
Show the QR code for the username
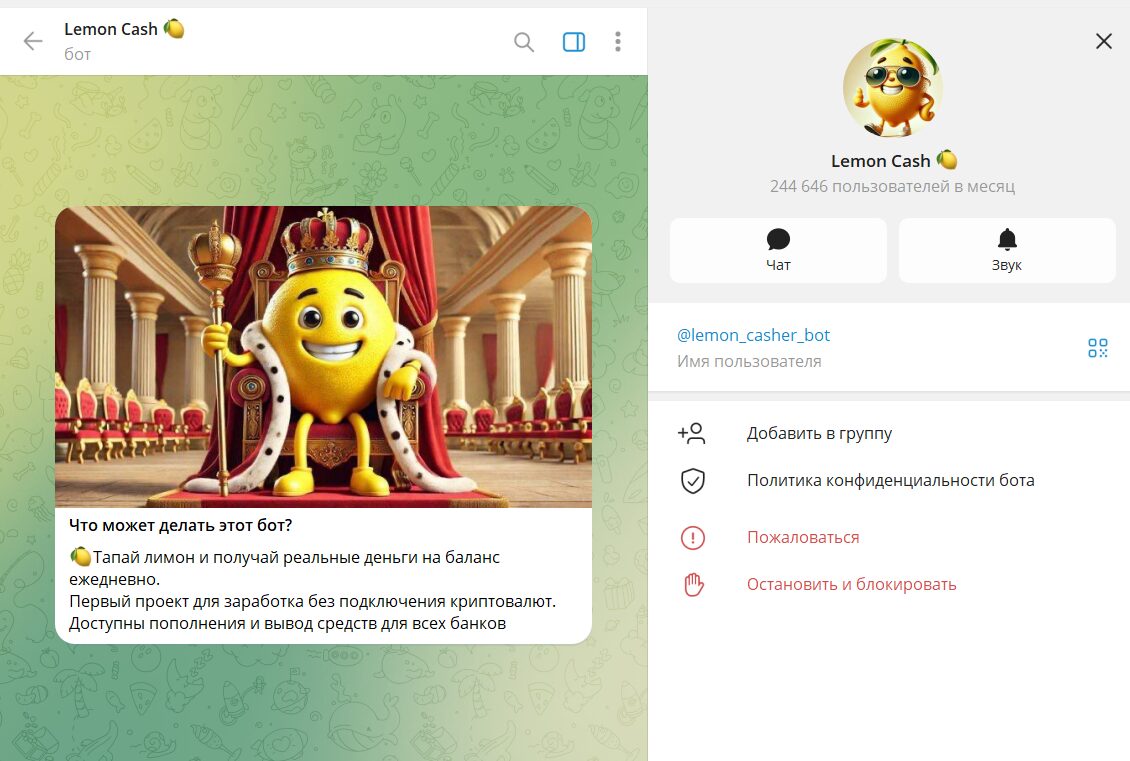point(1098,348)
